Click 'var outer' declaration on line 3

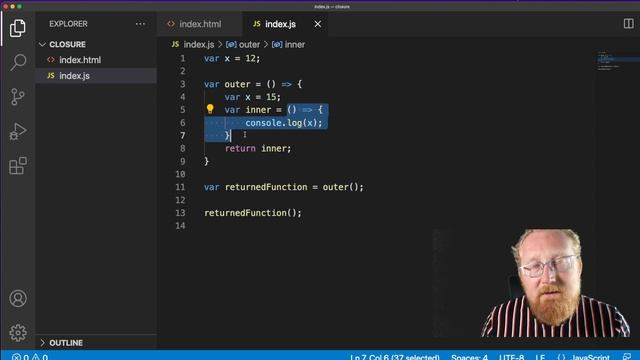coord(227,84)
